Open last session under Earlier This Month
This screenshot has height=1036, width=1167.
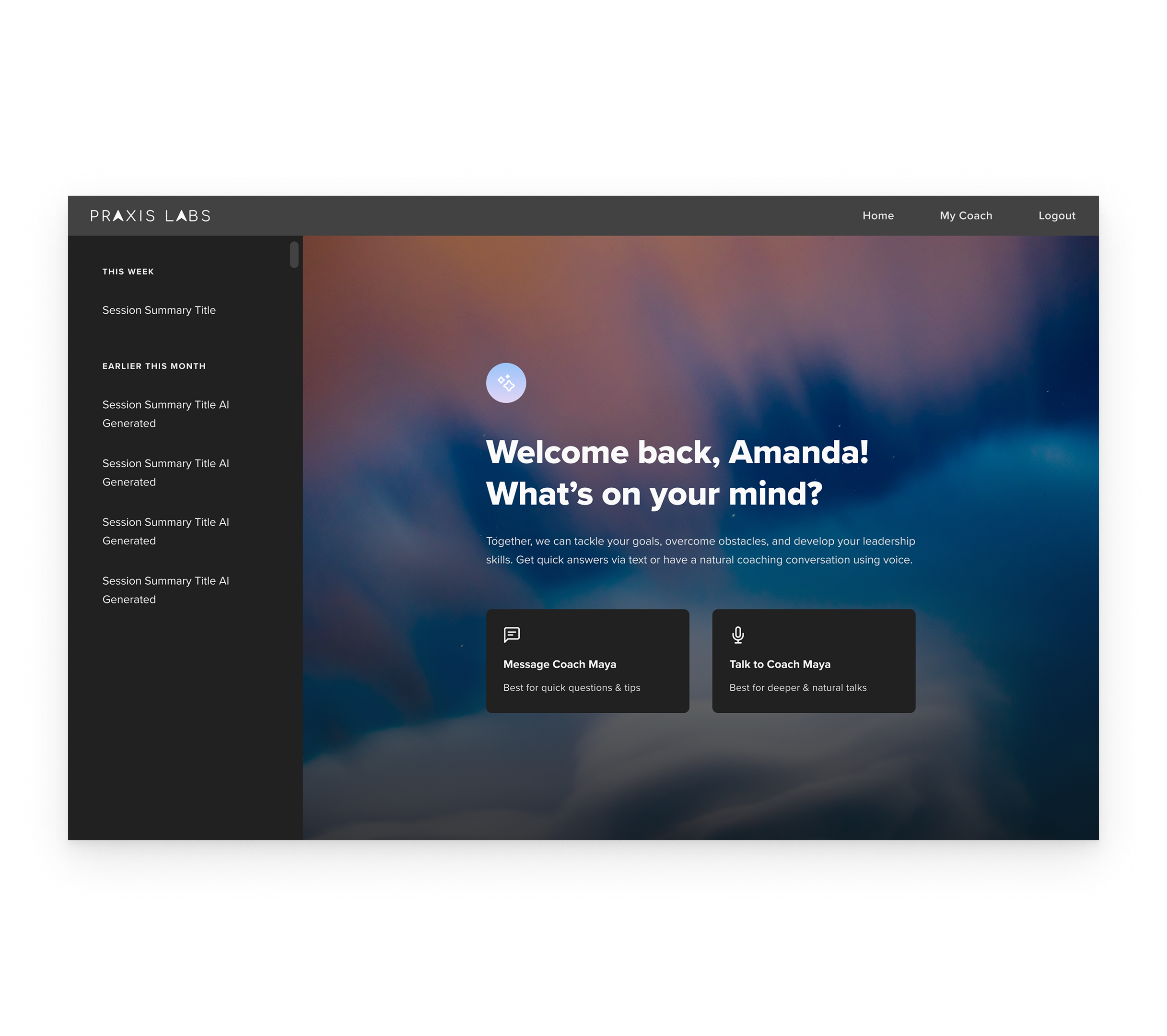click(x=165, y=590)
